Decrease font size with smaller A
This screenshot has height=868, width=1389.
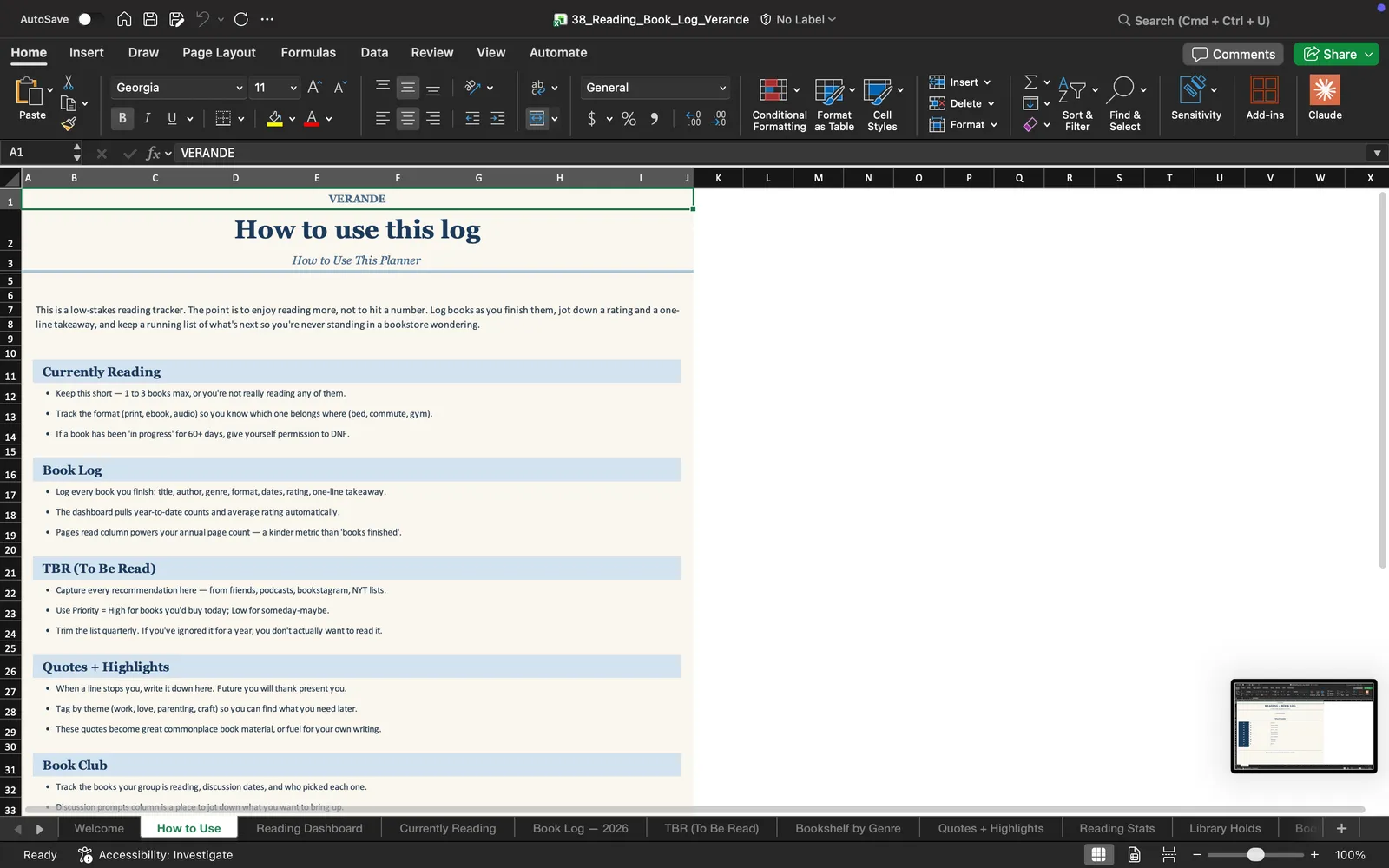click(339, 87)
